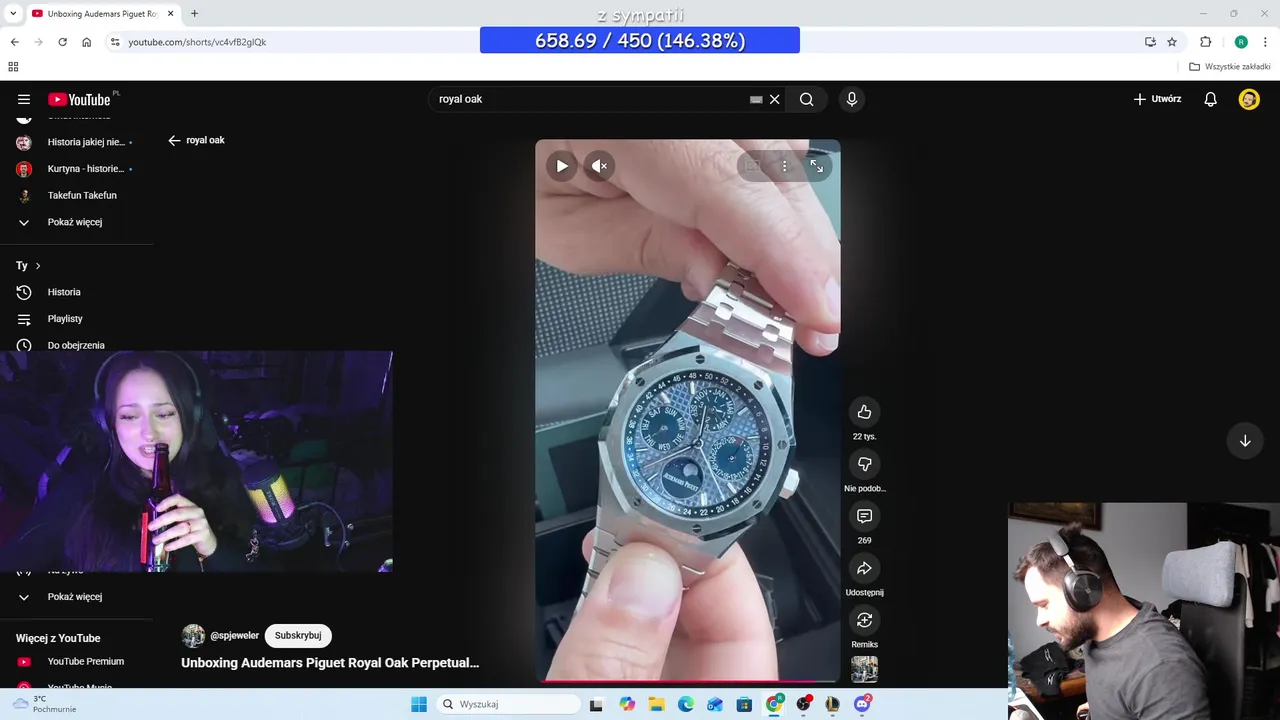
Task: Dislike the Short with thumbs down
Action: [864, 464]
